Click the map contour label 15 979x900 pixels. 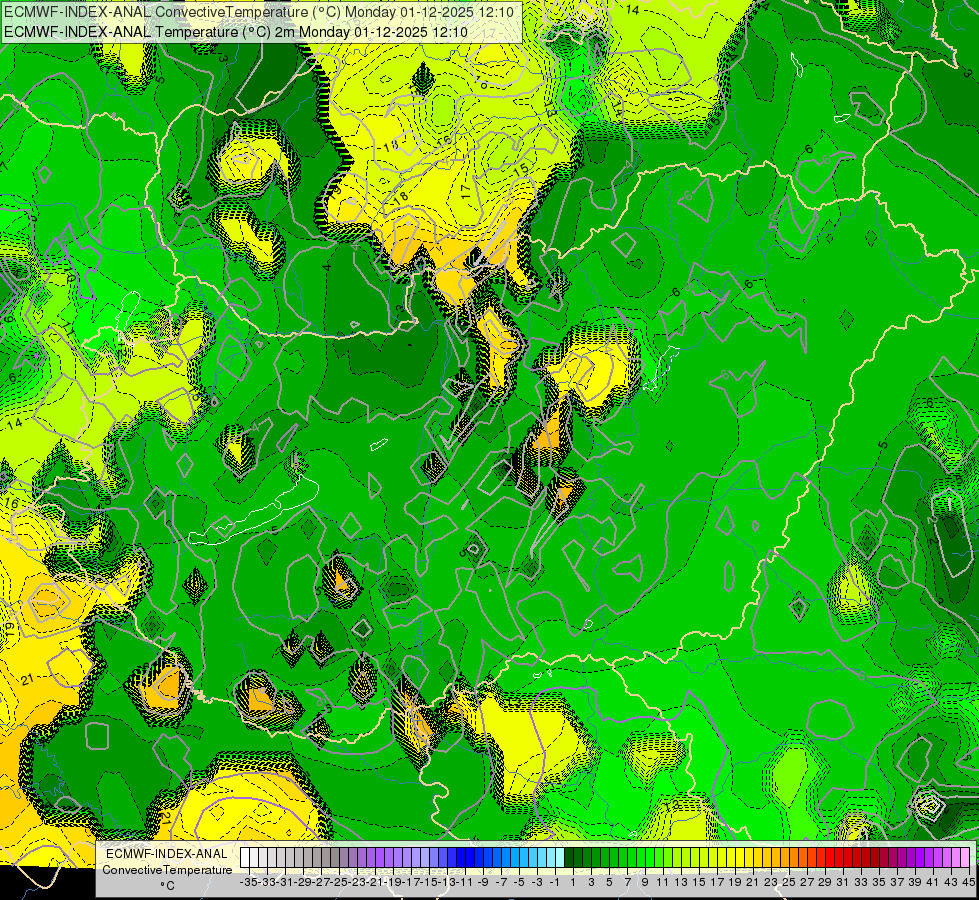tap(521, 169)
